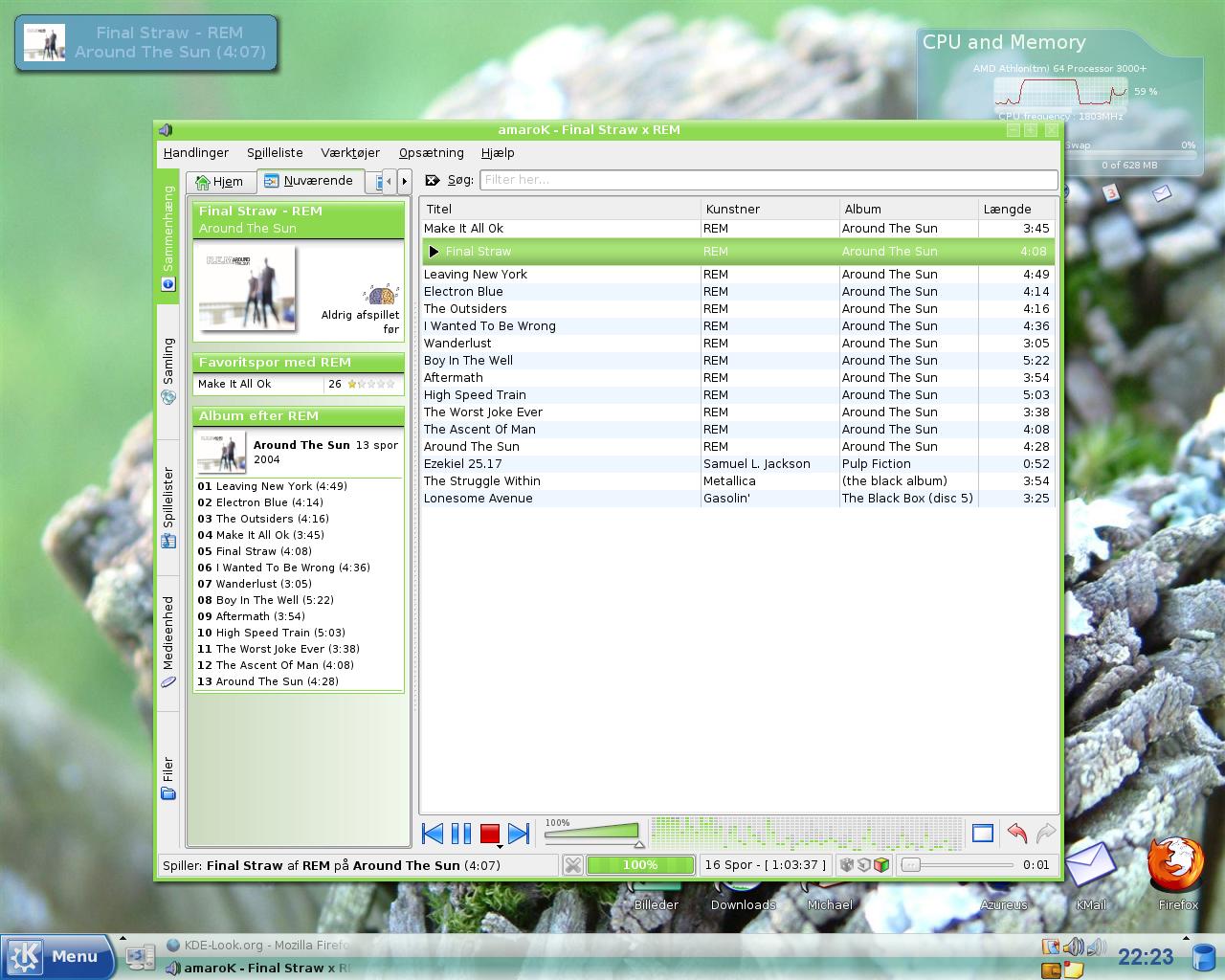The width and height of the screenshot is (1225, 980).
Task: Select High Speed Train playlist row
Action: coord(738,395)
